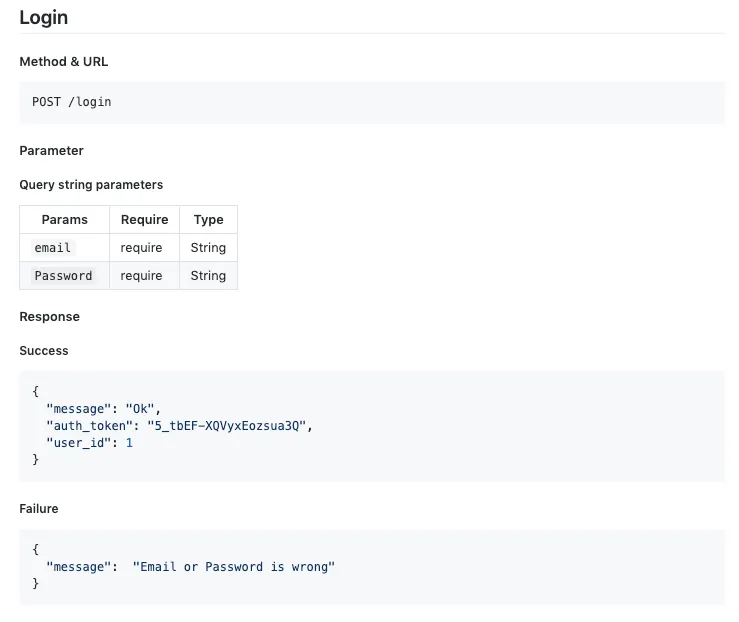Click the "message": "Ok" line
This screenshot has width=739, height=622.
click(x=103, y=409)
